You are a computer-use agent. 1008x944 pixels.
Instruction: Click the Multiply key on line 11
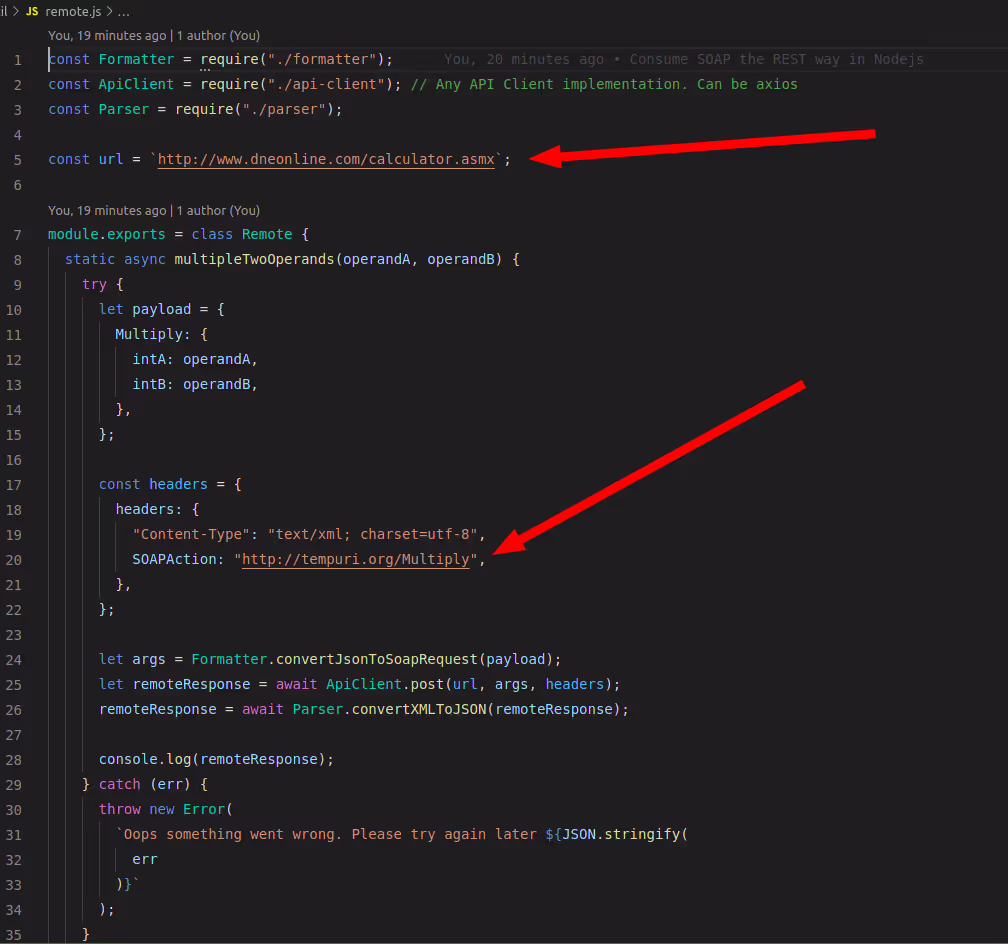click(148, 334)
